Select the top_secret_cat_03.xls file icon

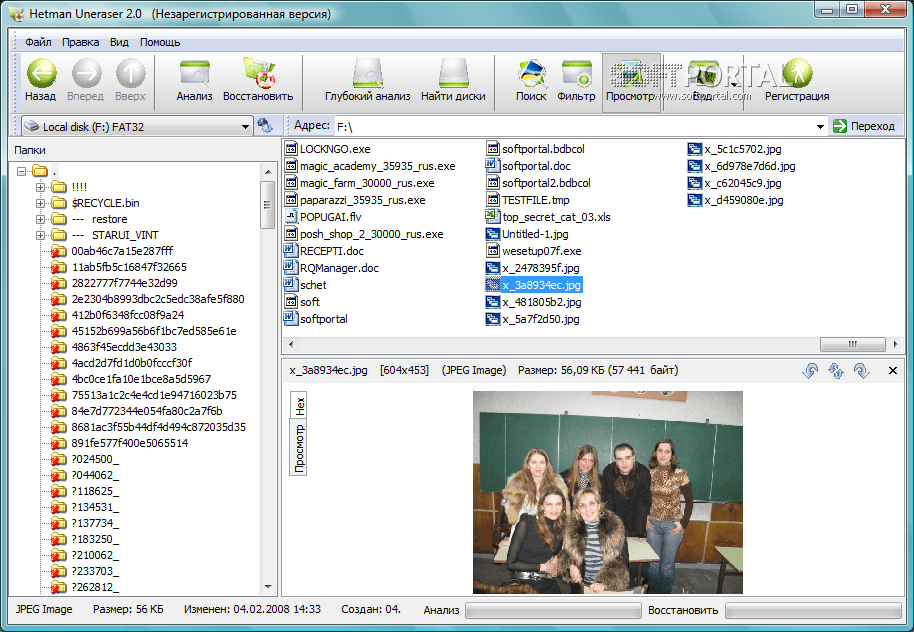(493, 217)
